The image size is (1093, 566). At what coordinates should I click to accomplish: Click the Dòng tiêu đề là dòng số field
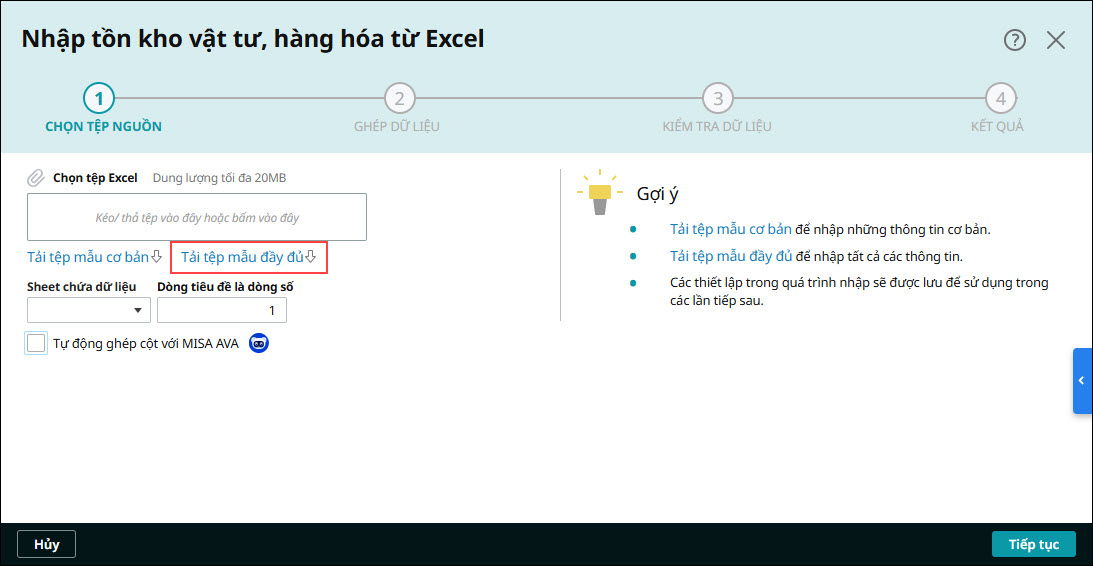pyautogui.click(x=222, y=310)
